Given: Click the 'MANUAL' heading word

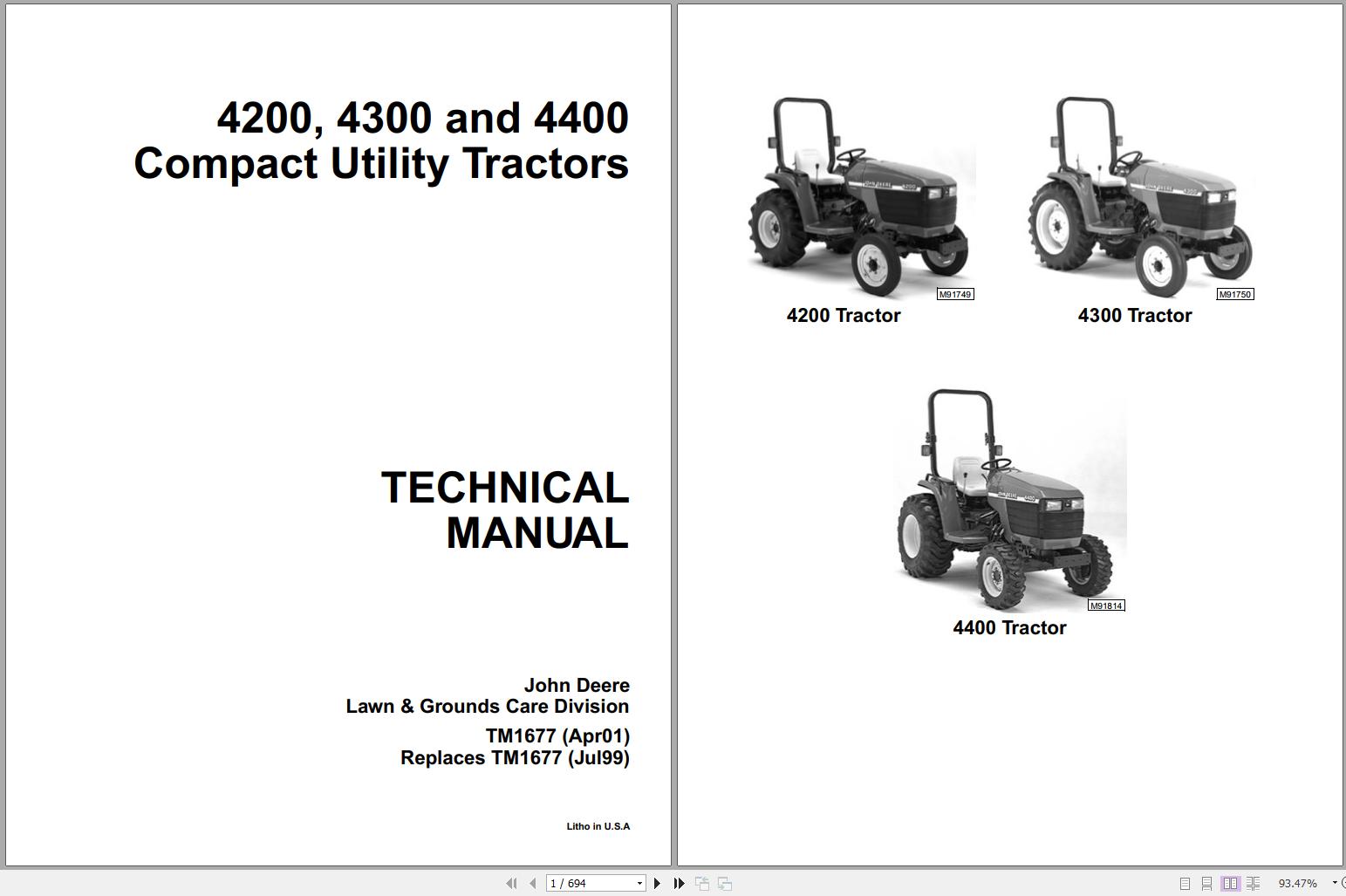Looking at the screenshot, I should (x=537, y=533).
